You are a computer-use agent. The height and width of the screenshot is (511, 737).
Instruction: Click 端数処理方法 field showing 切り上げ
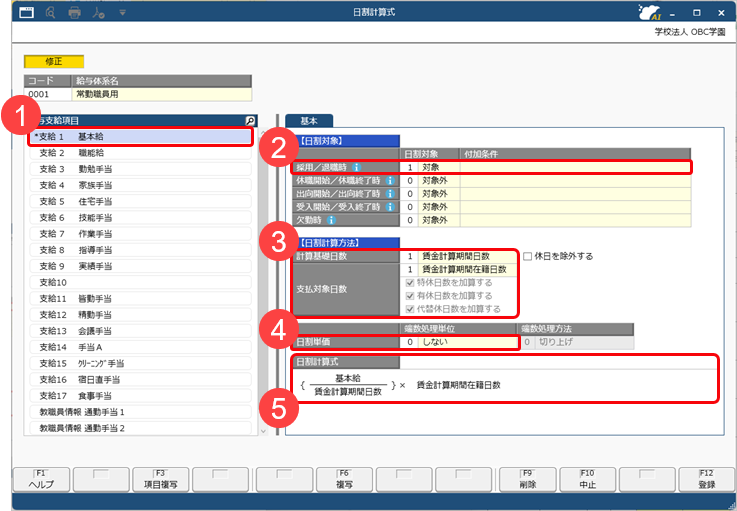pyautogui.click(x=577, y=342)
